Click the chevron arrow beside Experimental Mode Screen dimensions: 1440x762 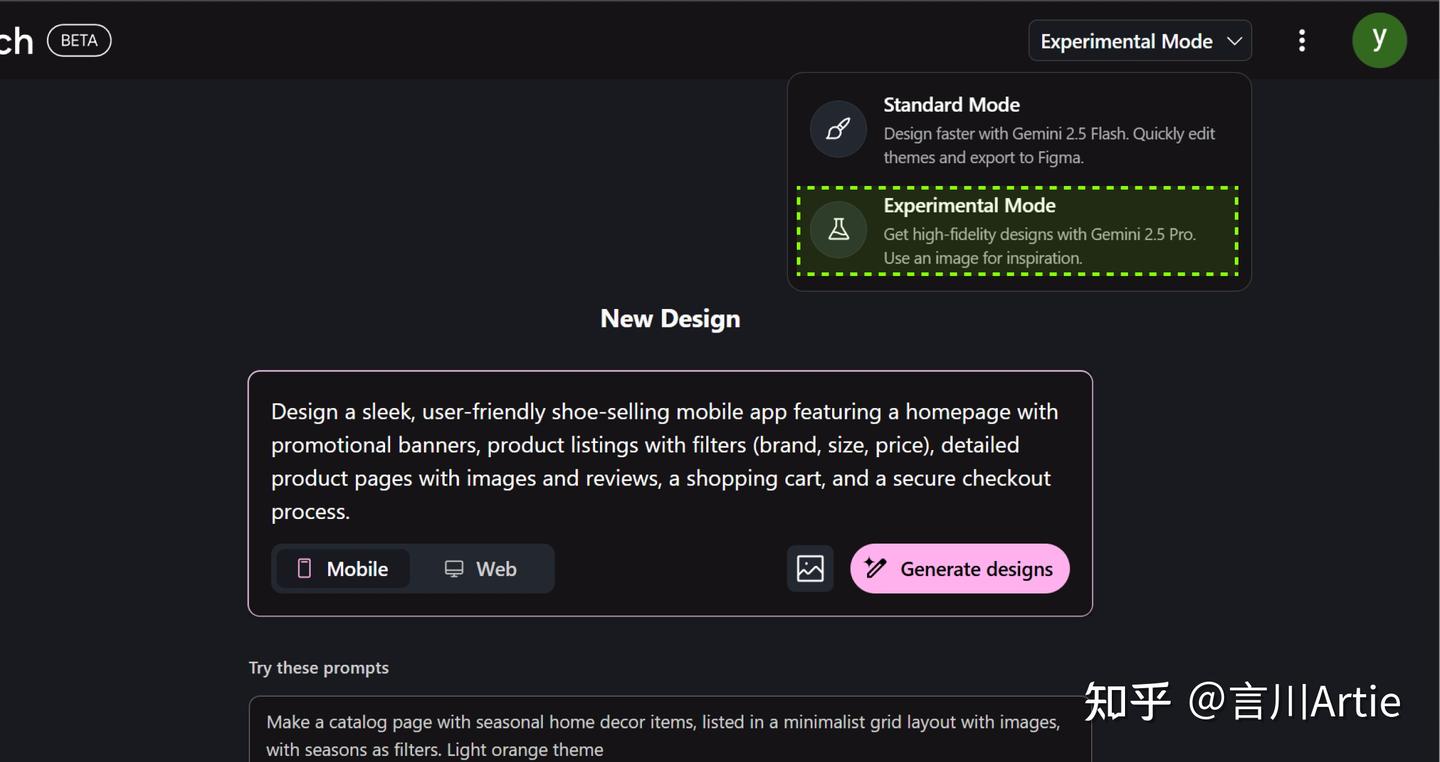[1234, 41]
